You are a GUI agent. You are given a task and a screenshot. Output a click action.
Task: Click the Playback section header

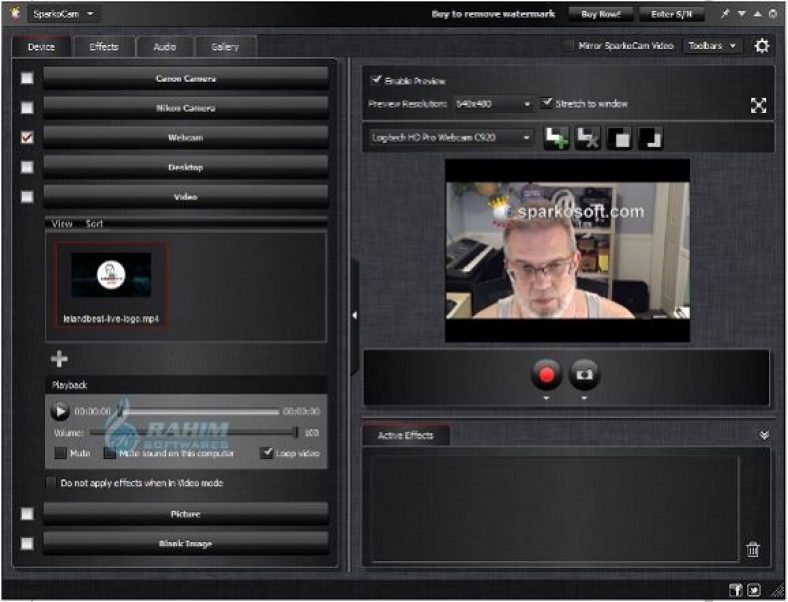click(x=186, y=385)
